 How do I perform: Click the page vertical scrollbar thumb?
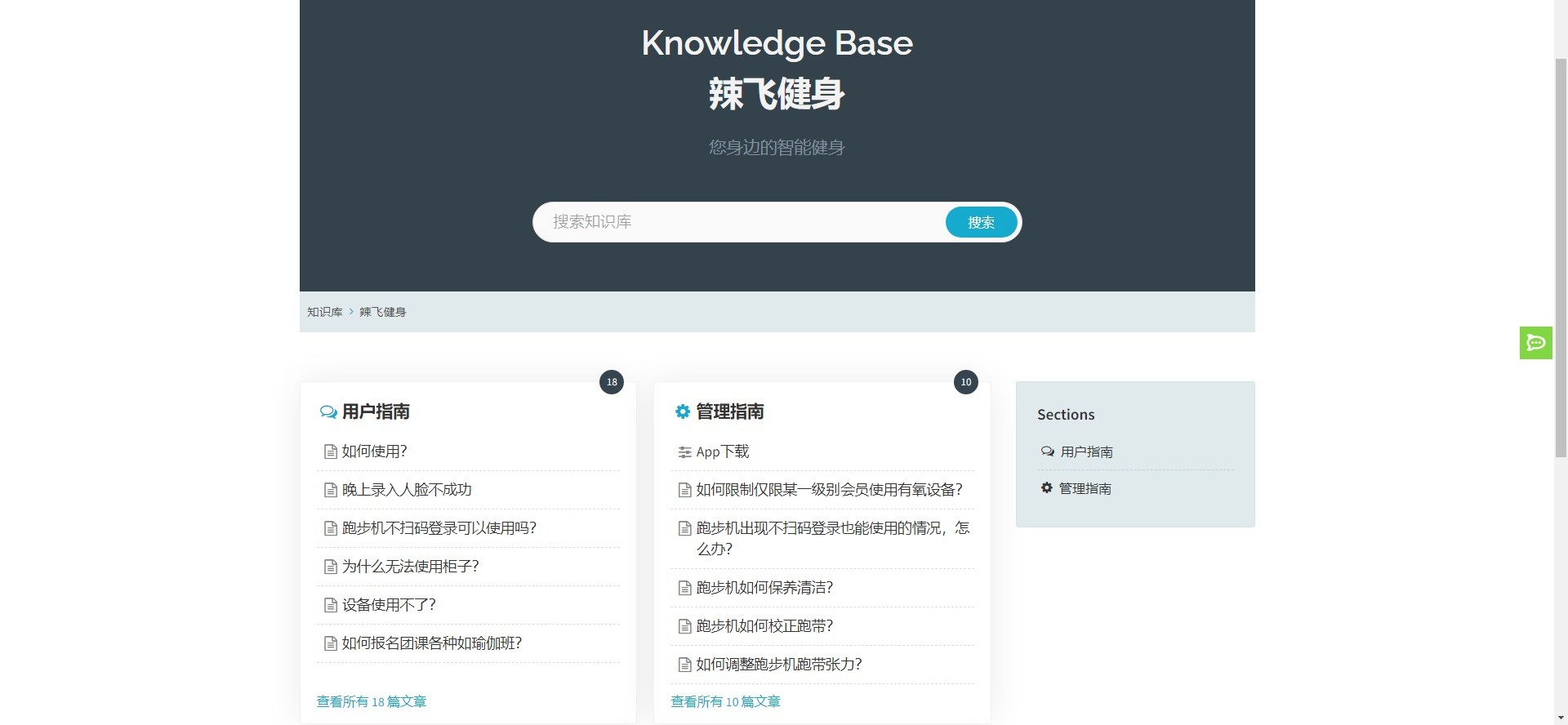1560,257
